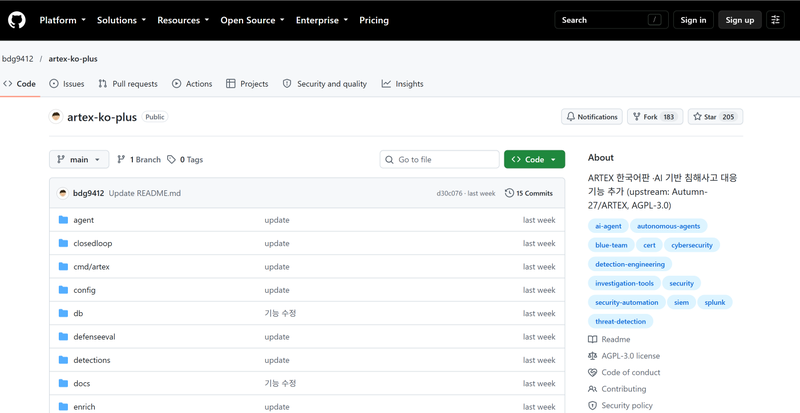
Task: Open the update commit message in agent row
Action: (x=277, y=220)
